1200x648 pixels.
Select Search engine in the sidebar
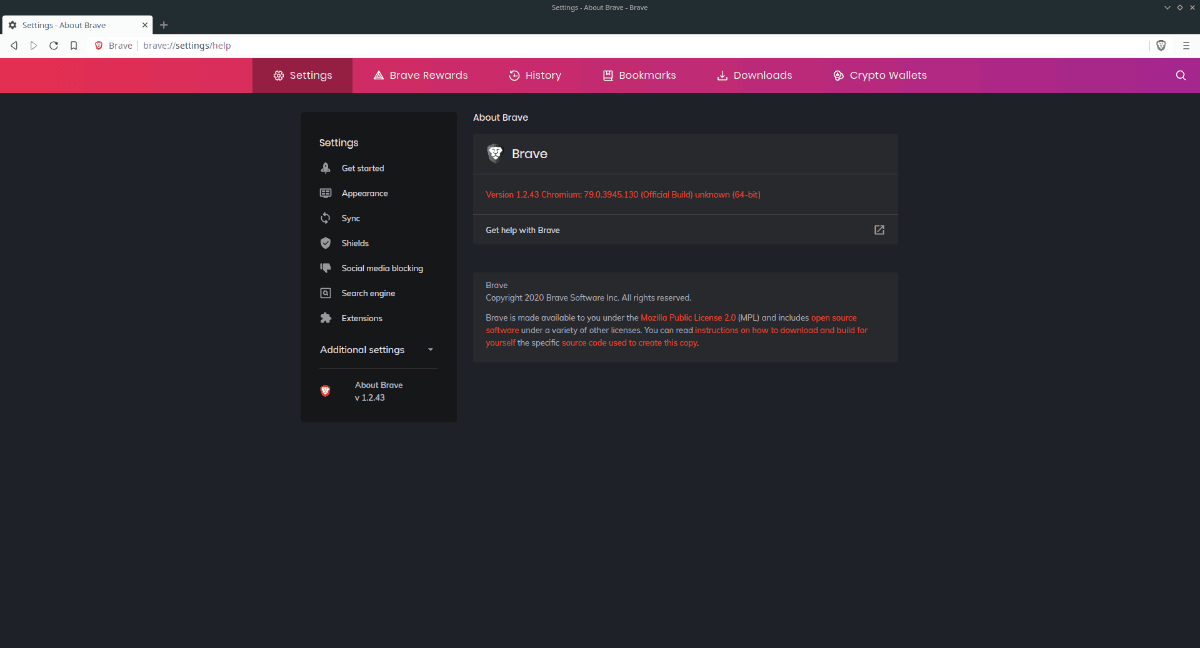pos(368,293)
